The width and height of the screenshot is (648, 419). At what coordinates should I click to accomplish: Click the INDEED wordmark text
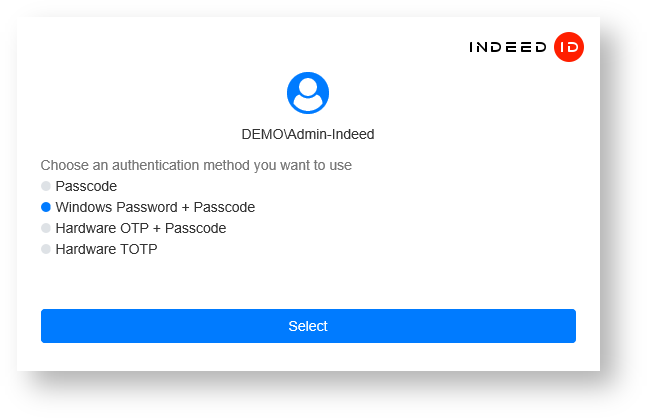[508, 47]
